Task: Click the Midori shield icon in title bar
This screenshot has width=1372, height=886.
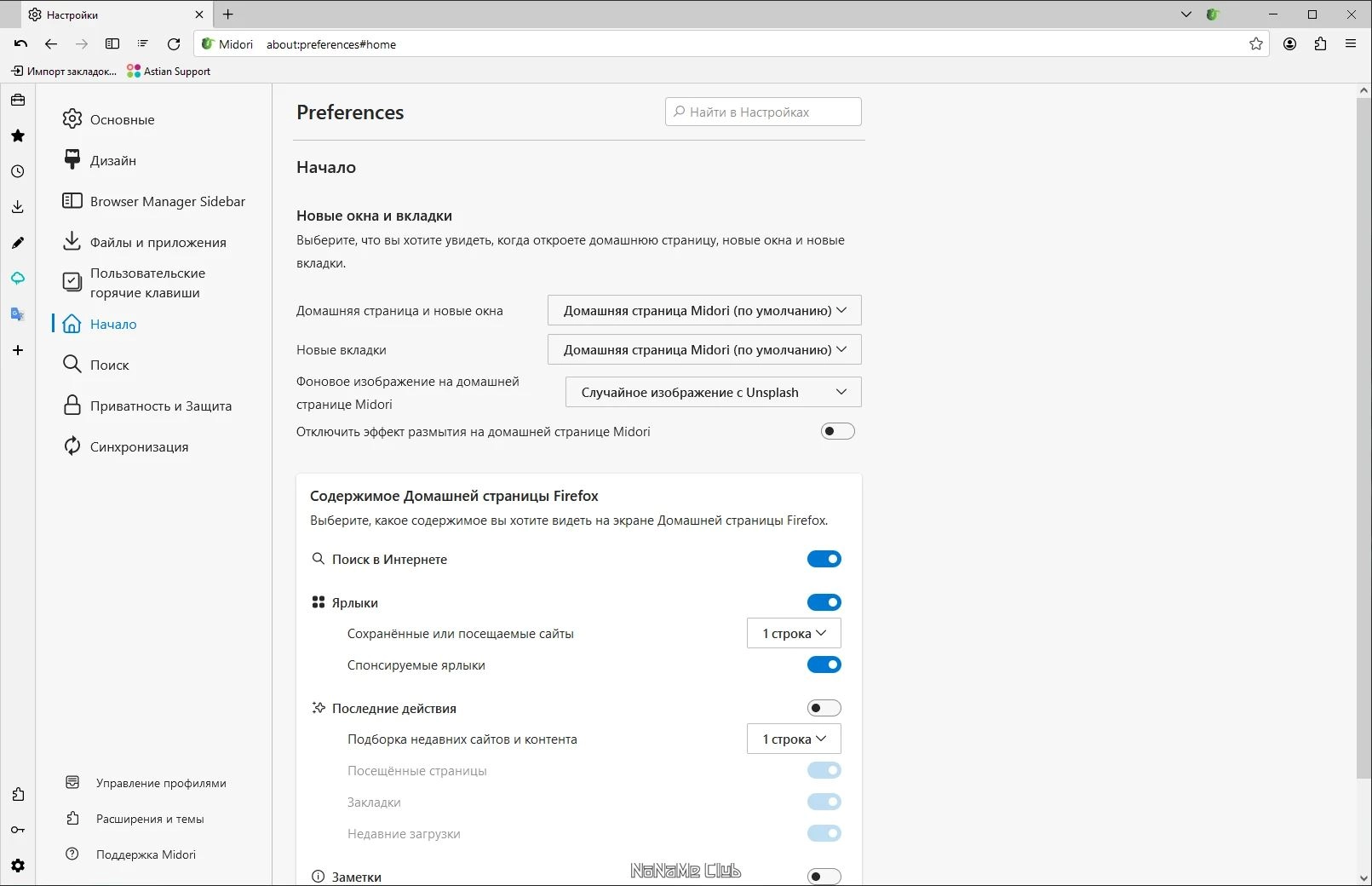Action: pos(1213,14)
